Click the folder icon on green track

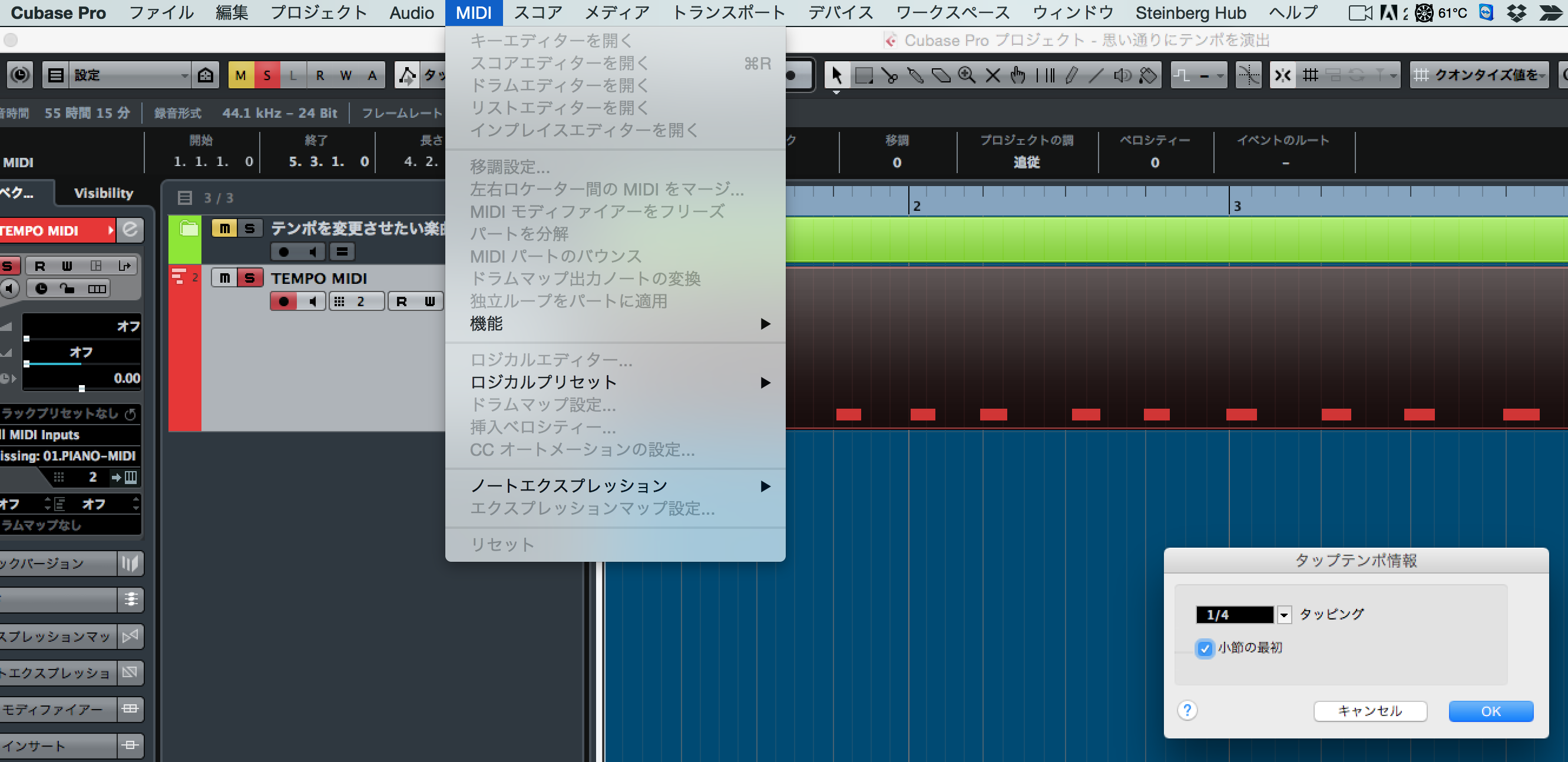189,229
